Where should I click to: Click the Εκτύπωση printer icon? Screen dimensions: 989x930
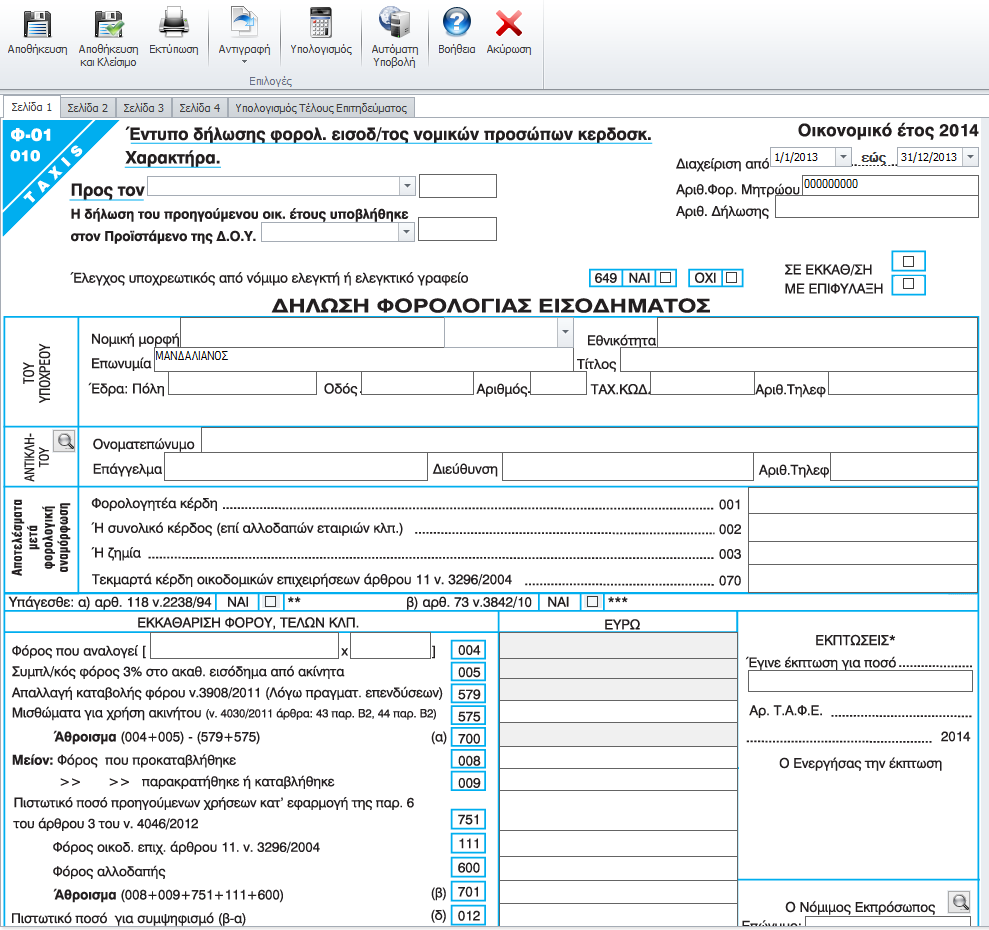click(173, 23)
